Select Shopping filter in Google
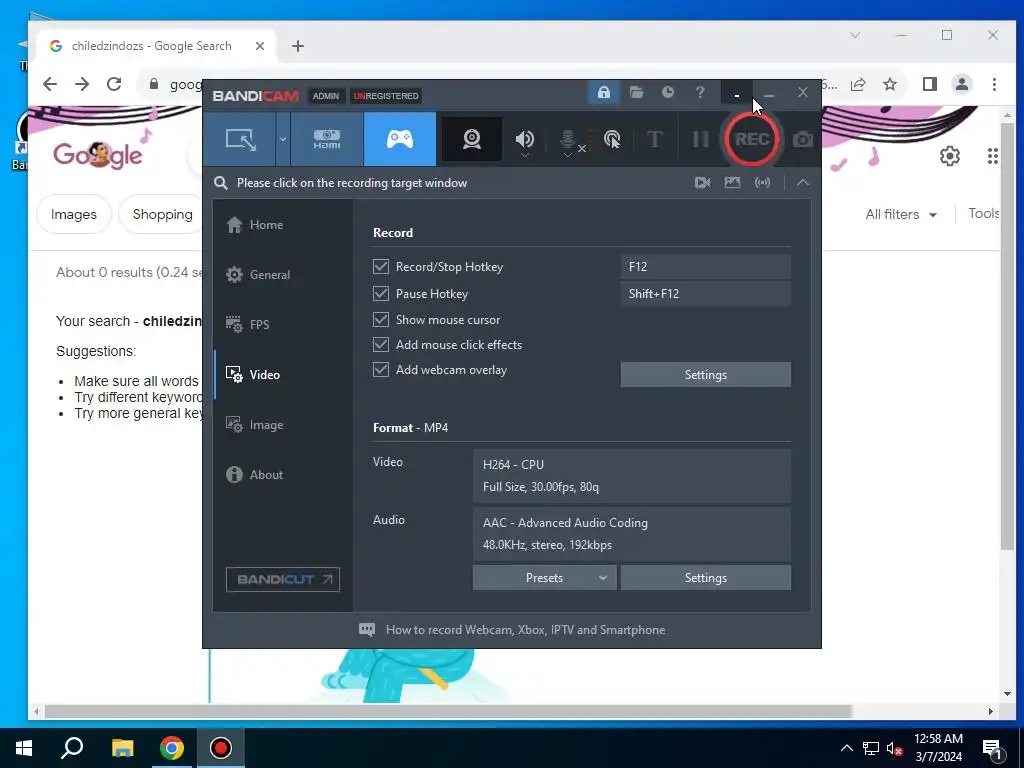 pos(162,214)
